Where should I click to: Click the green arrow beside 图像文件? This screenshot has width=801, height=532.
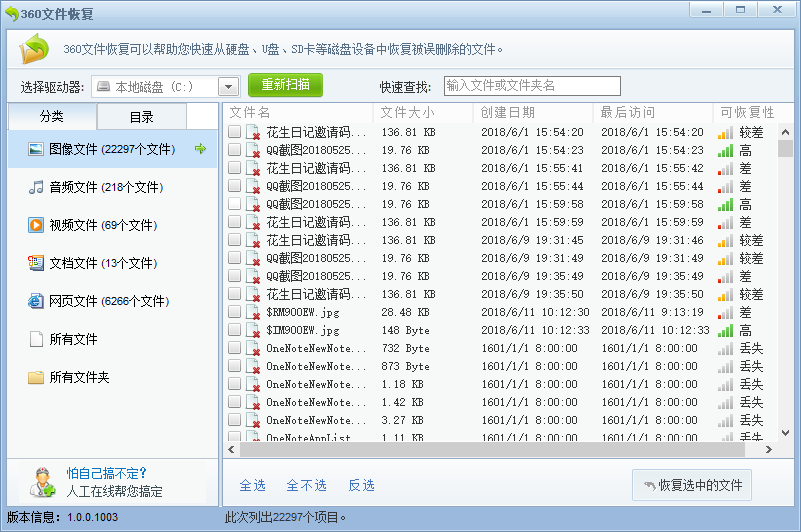200,149
